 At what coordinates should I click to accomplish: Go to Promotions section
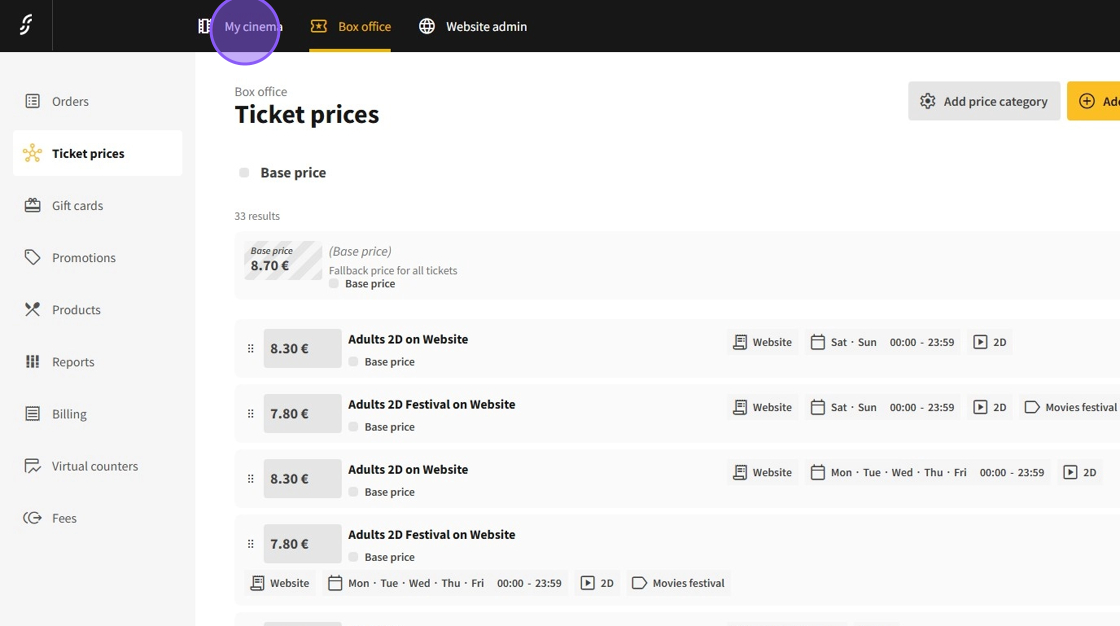click(83, 257)
